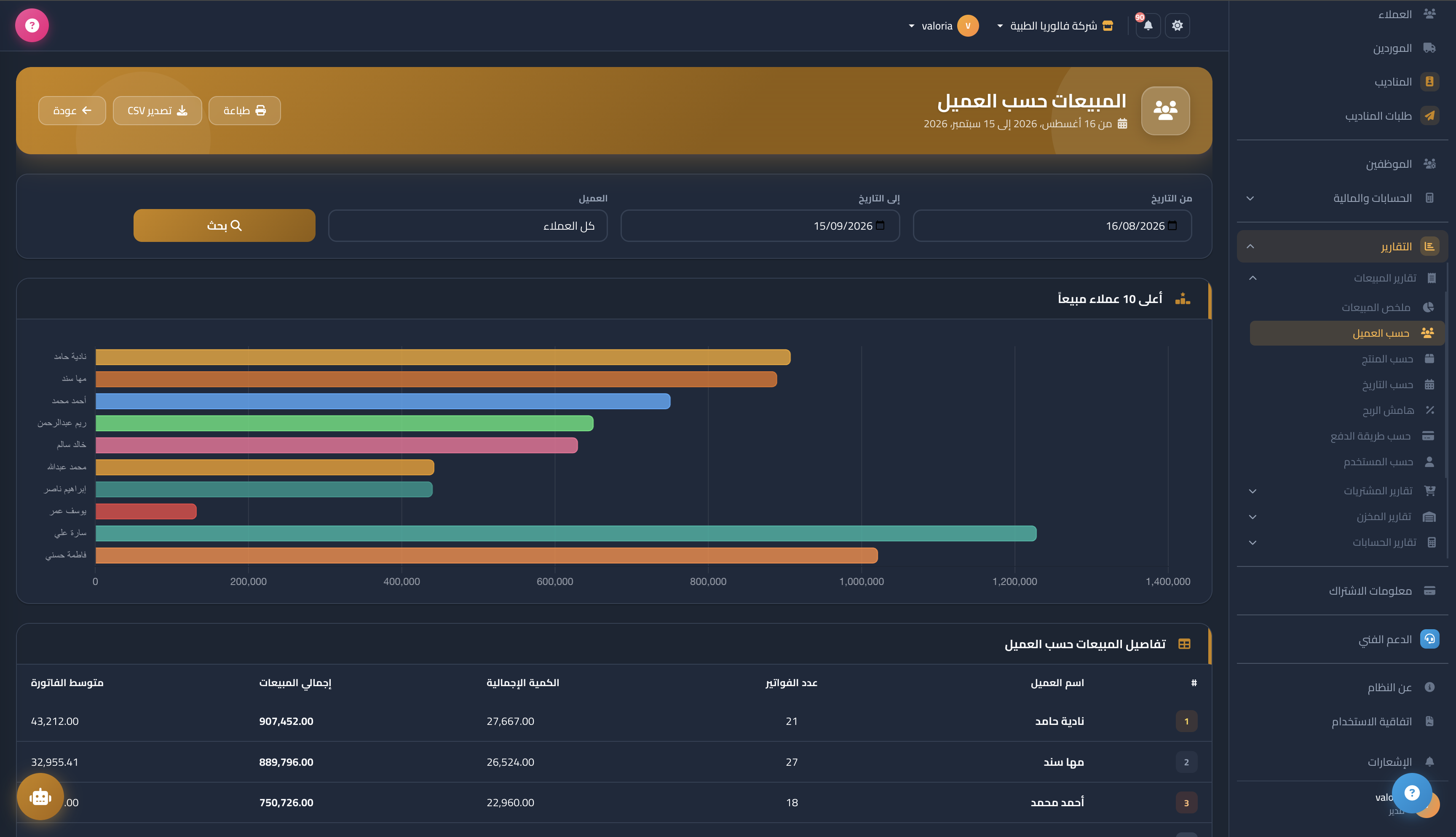Click the الدعم الفني headset icon
Viewport: 1456px width, 837px height.
click(x=1429, y=638)
